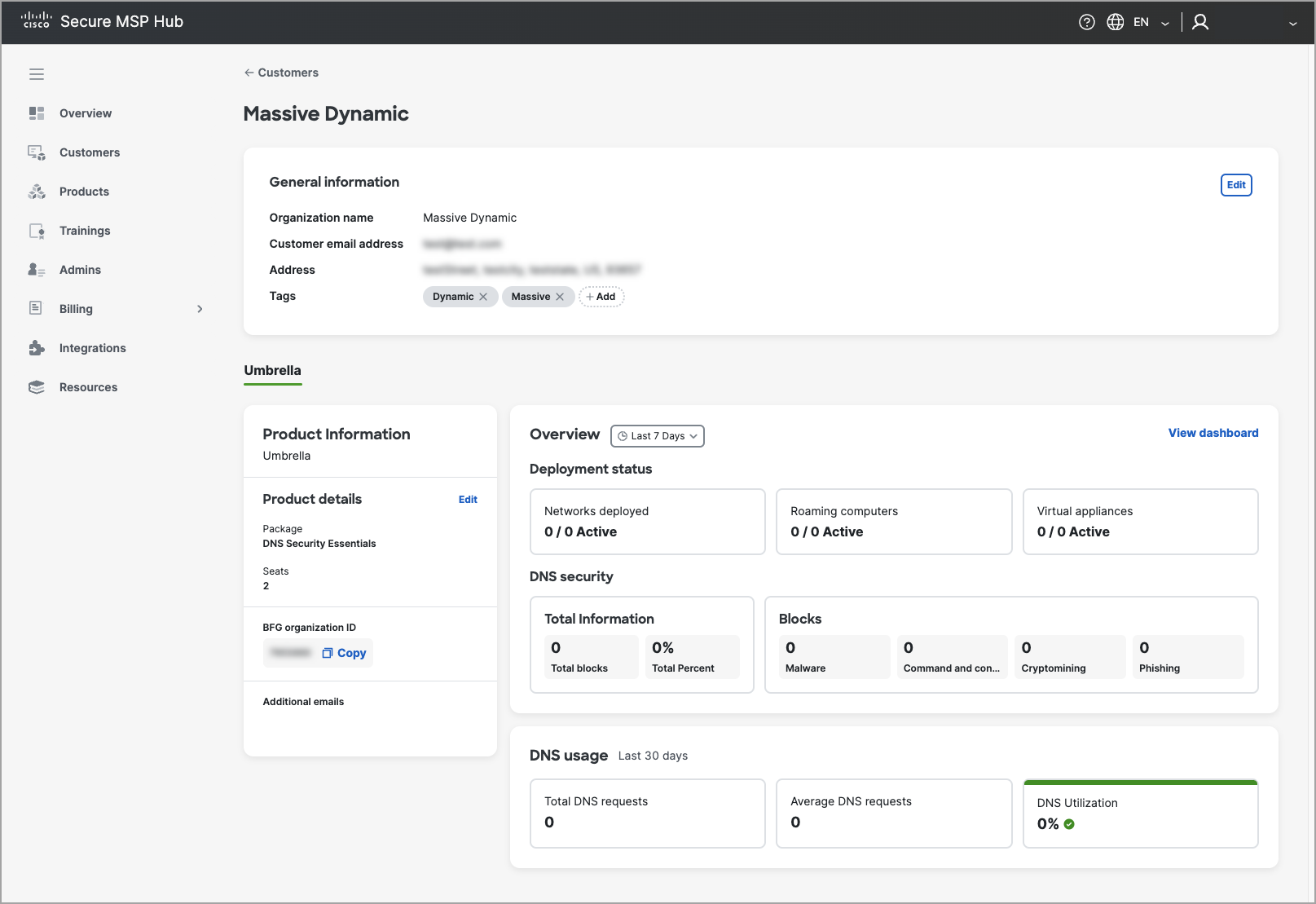
Task: Click the Phishing blocks tile
Action: (1189, 657)
